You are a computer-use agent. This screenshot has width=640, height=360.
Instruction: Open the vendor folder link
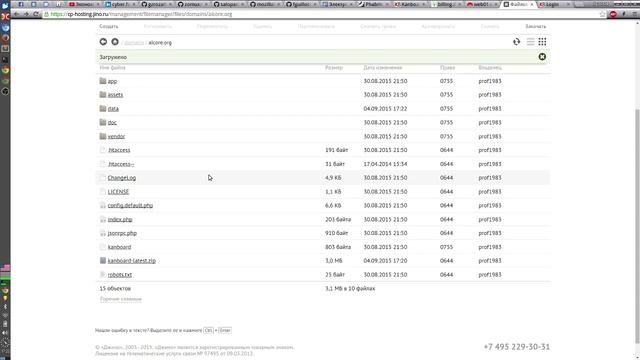[116, 136]
